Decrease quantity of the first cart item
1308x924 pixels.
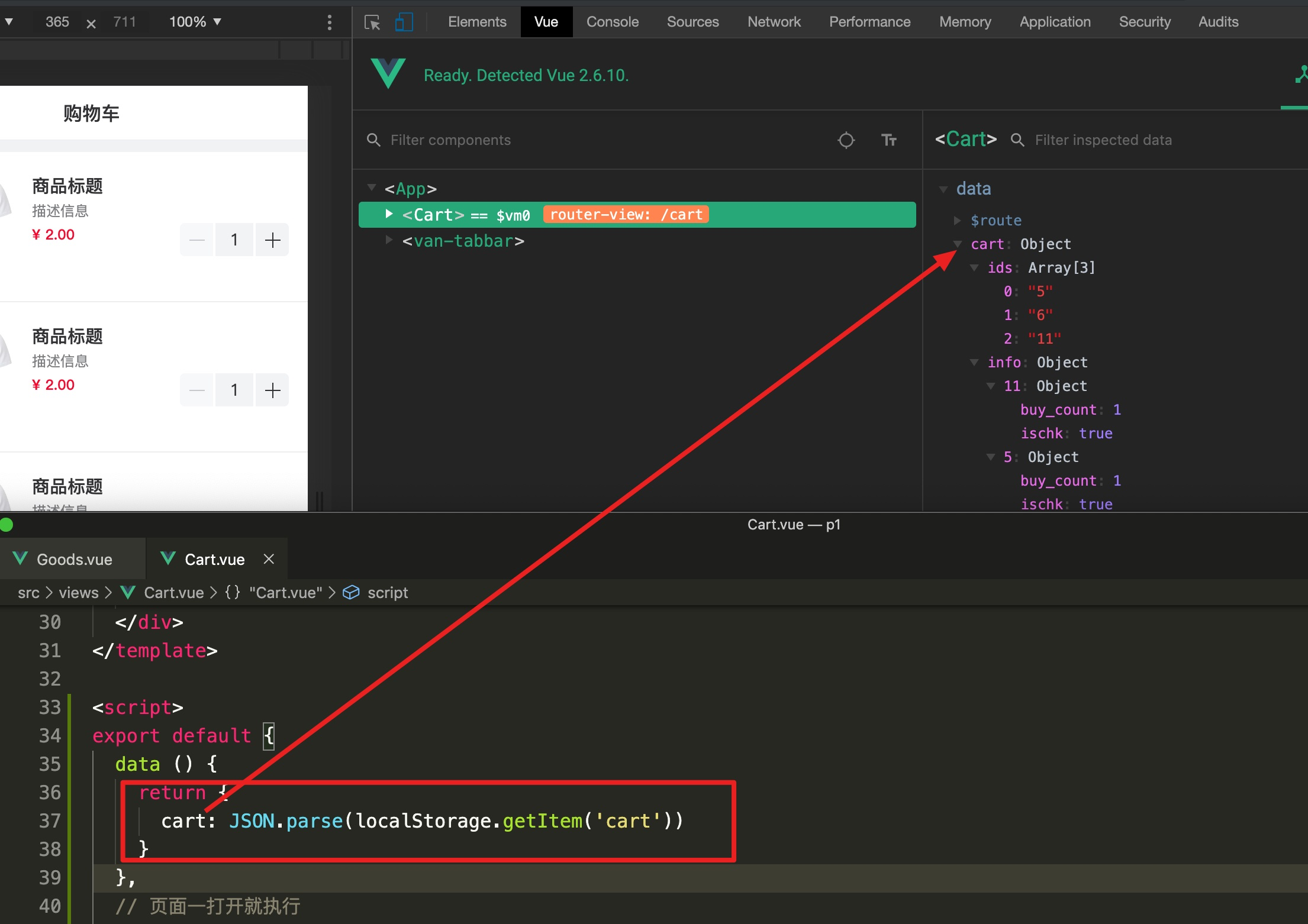point(196,240)
